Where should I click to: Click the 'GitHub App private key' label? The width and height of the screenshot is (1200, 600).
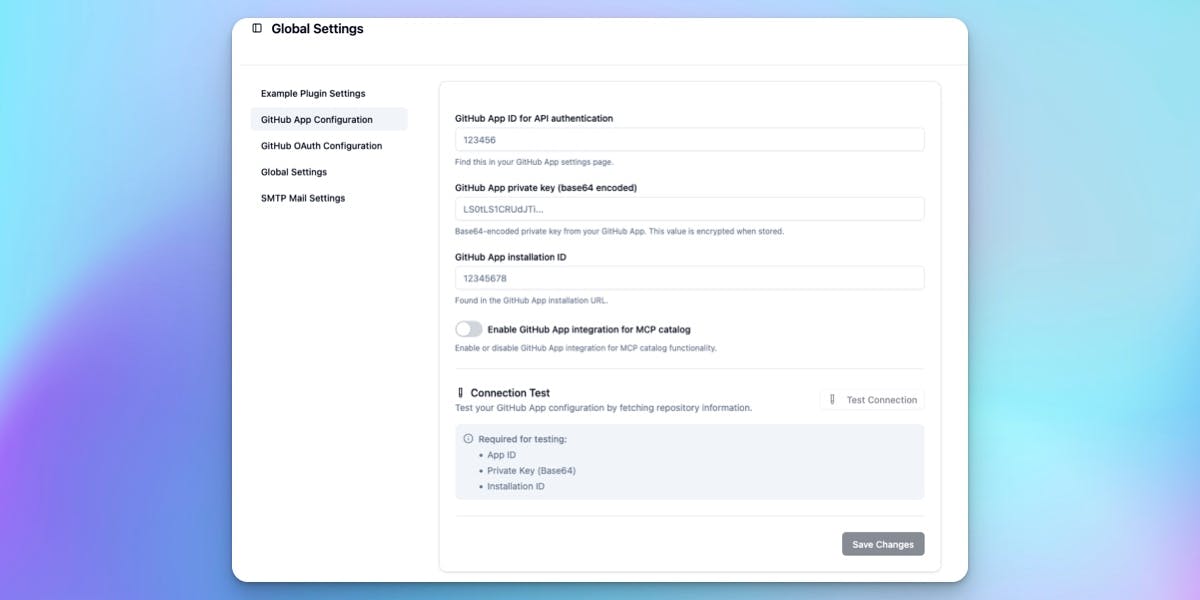(546, 187)
